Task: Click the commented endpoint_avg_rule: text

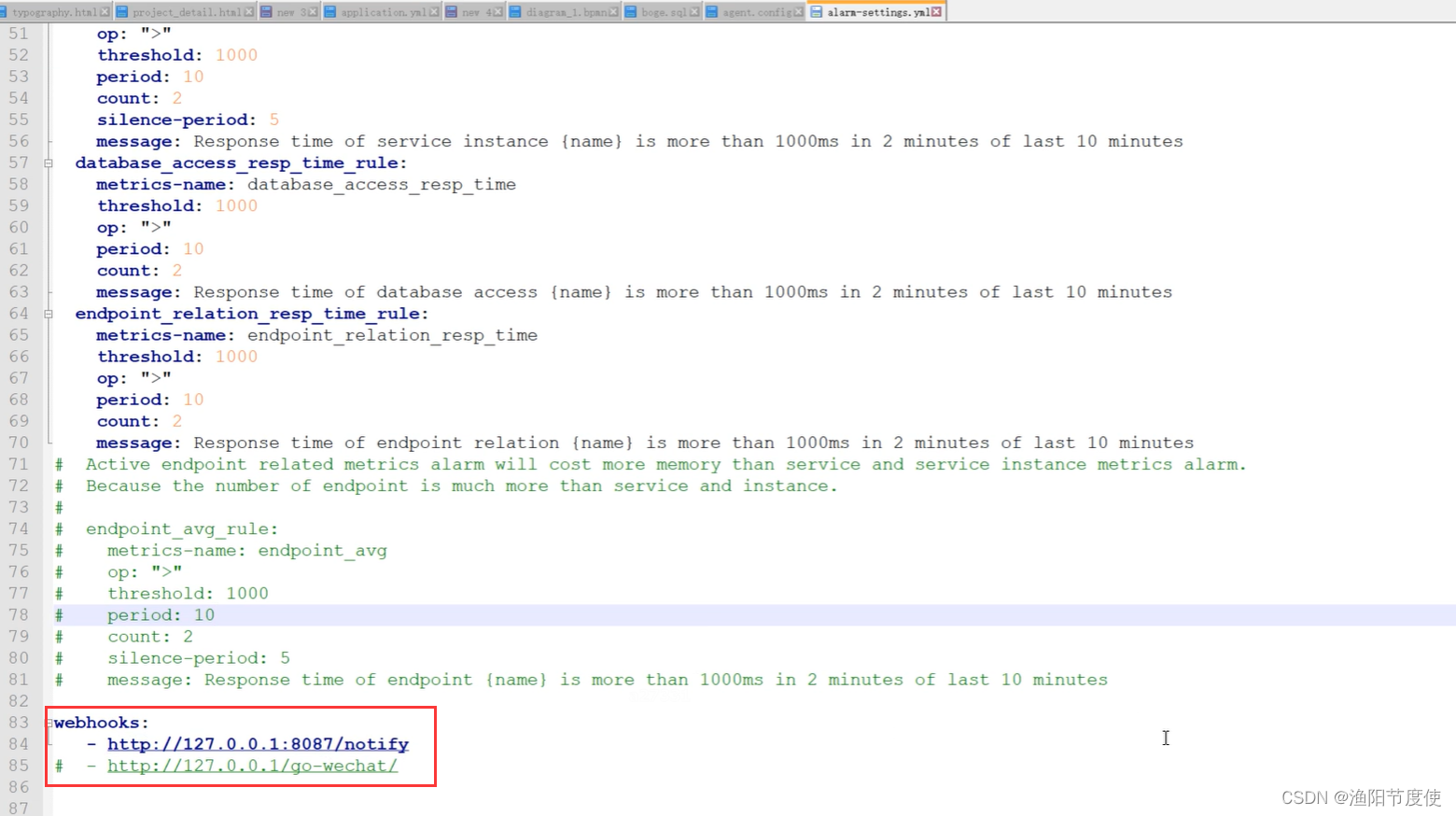Action: [x=182, y=529]
